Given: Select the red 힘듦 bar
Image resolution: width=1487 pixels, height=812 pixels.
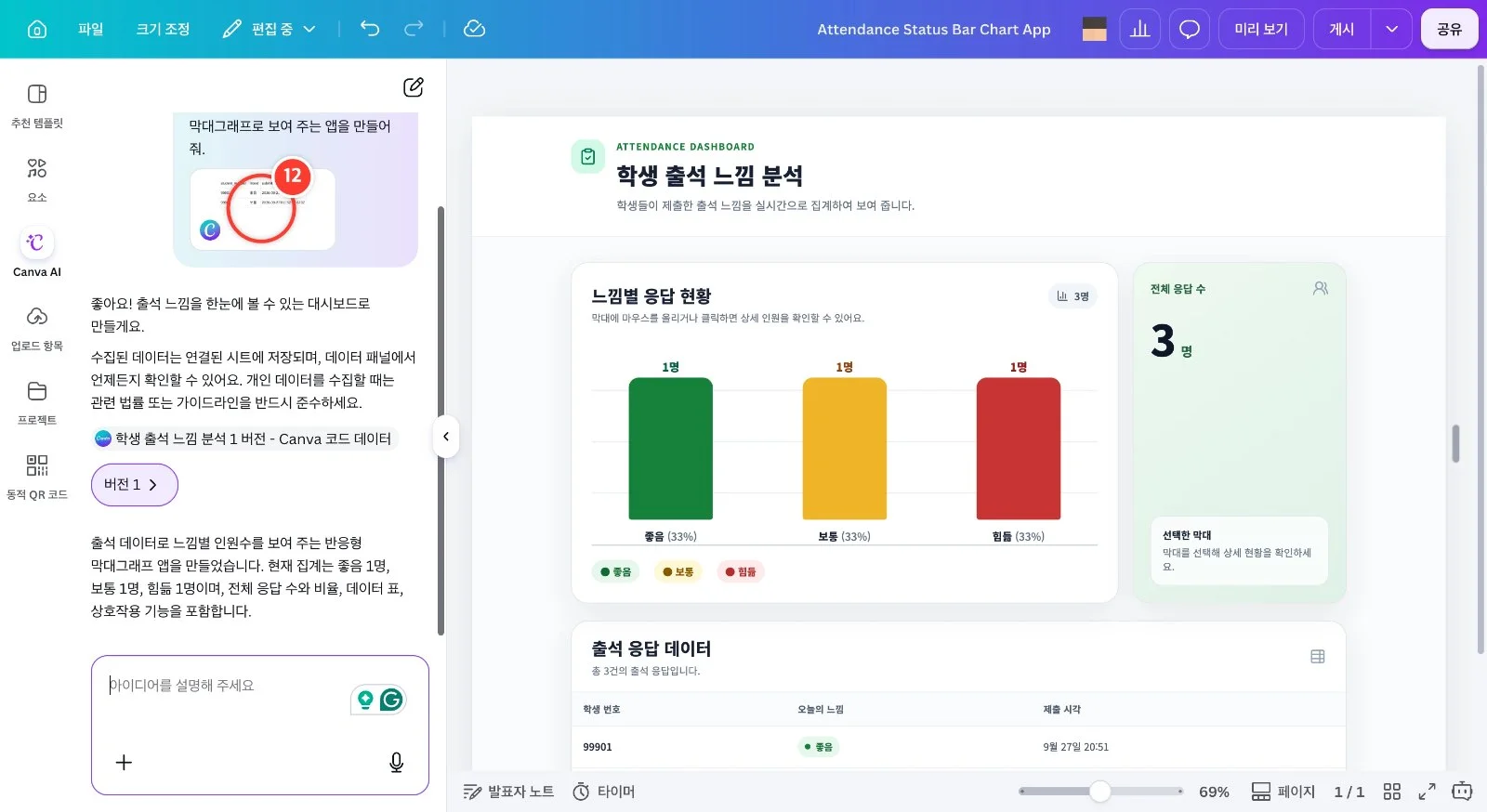Looking at the screenshot, I should (x=1018, y=449).
